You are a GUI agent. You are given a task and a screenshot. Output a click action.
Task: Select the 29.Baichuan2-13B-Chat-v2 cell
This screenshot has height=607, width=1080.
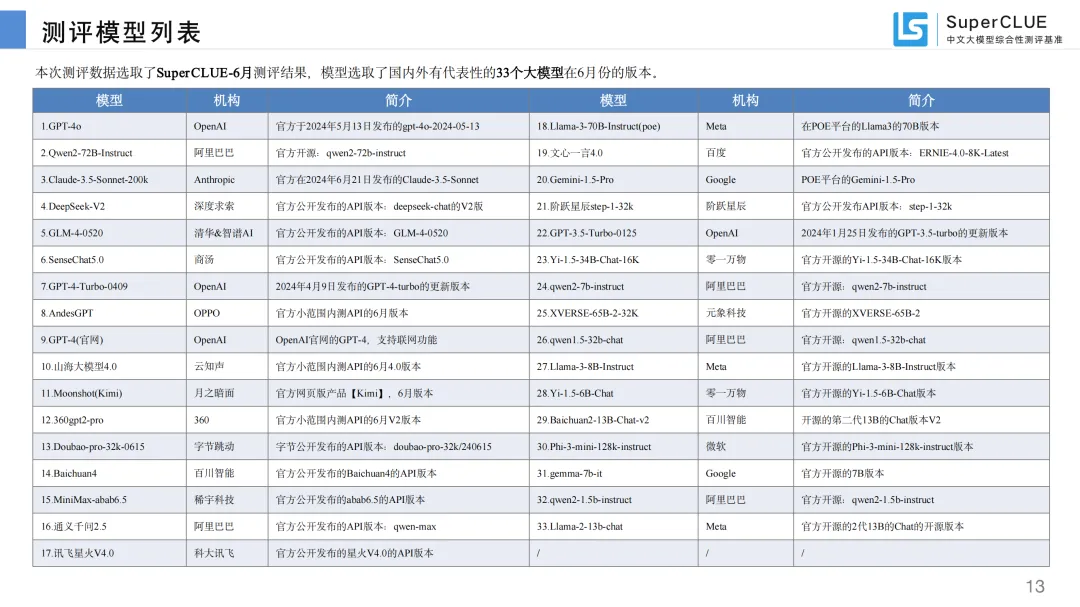[x=614, y=420]
